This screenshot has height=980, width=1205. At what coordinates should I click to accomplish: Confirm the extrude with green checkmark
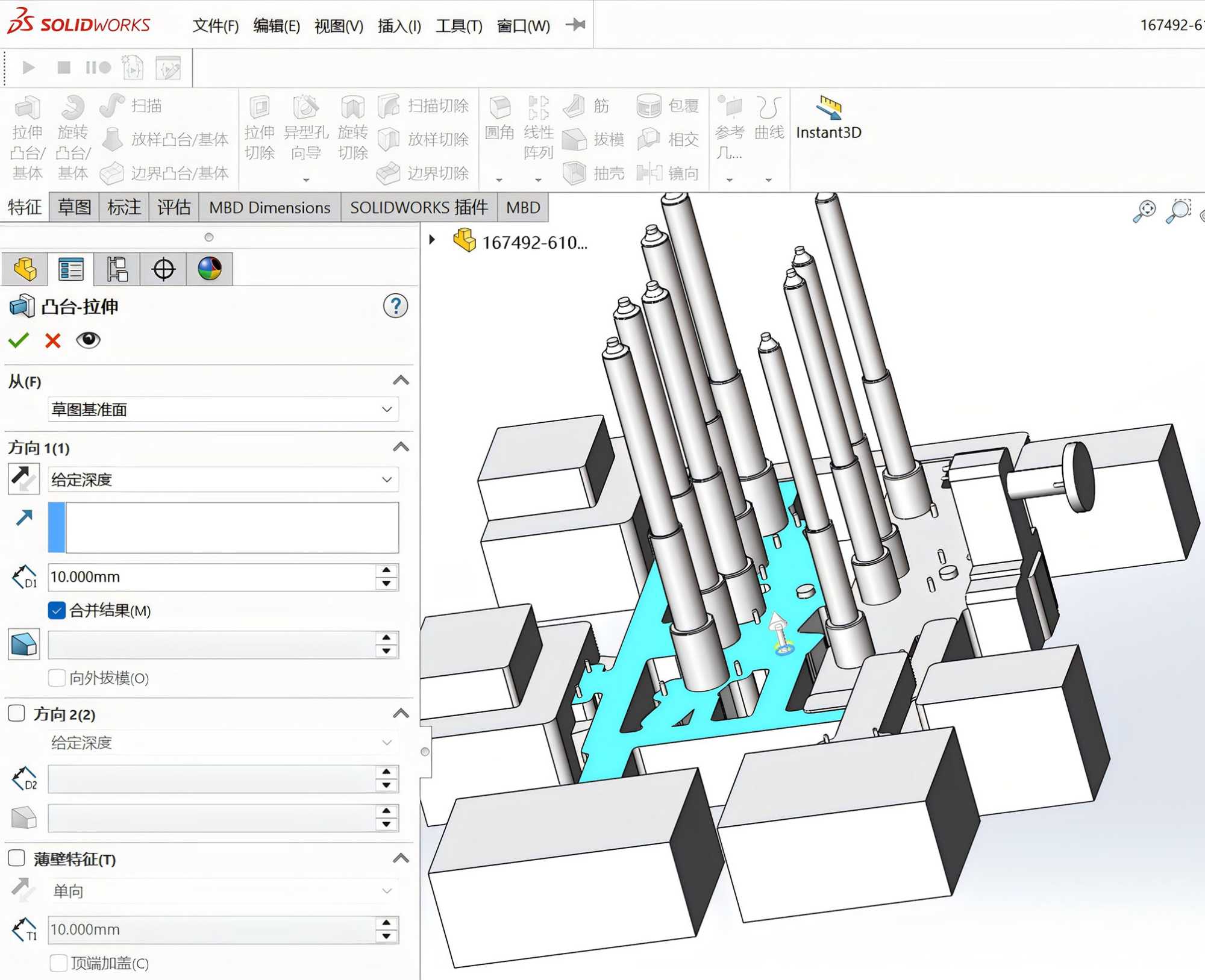click(x=19, y=341)
